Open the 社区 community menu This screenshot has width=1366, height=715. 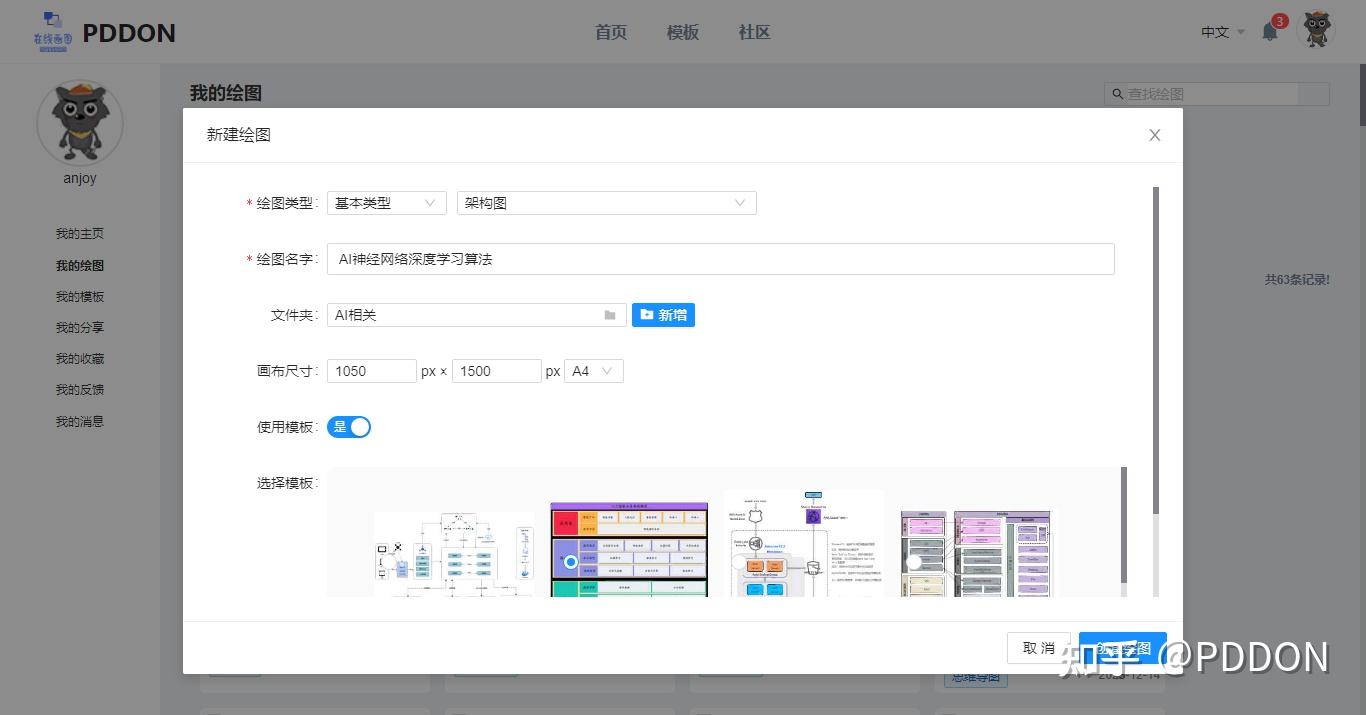pos(753,32)
